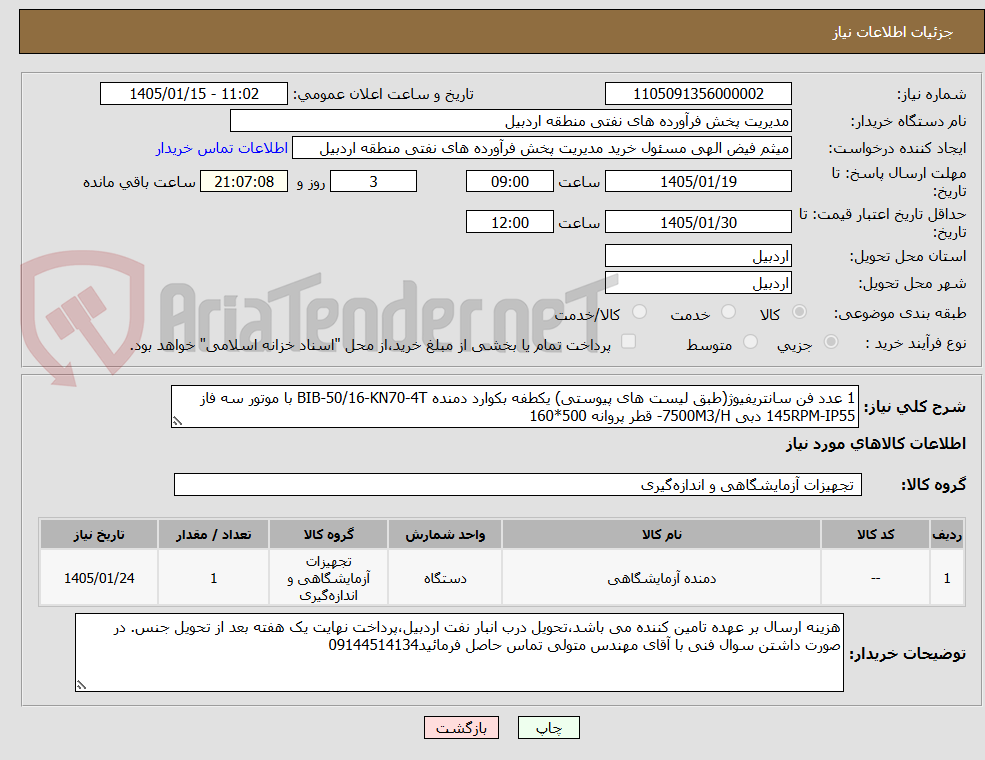
Task: Click the remaining days field showing 3
Action: [373, 182]
